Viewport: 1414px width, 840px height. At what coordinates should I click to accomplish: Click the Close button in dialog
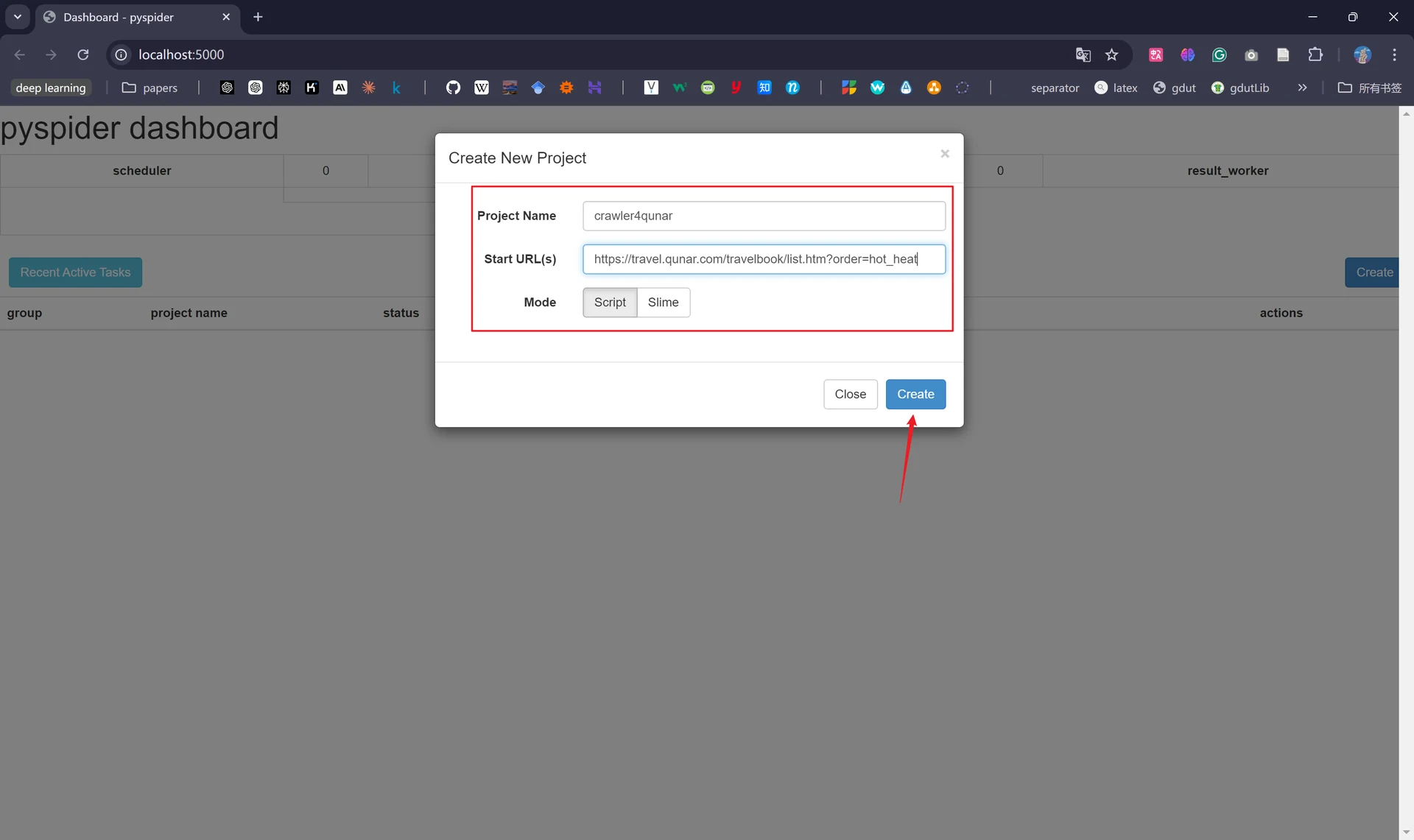850,395
